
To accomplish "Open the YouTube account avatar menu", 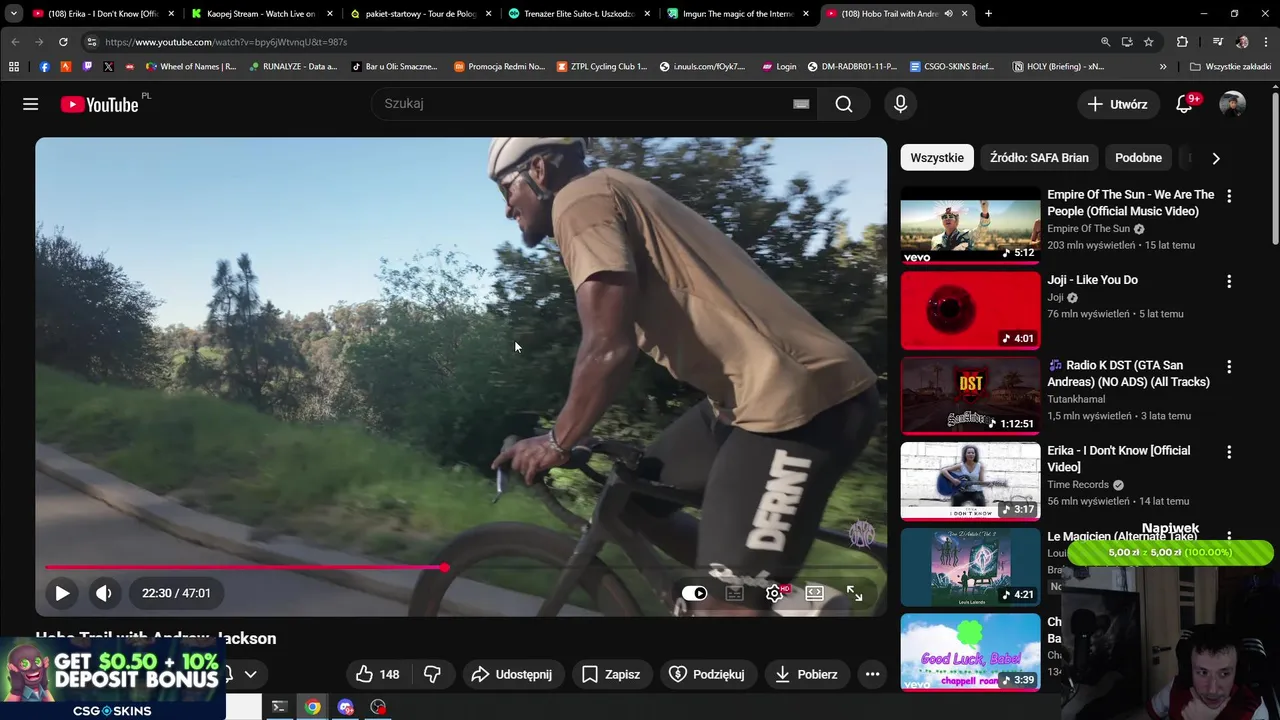I will point(1232,104).
